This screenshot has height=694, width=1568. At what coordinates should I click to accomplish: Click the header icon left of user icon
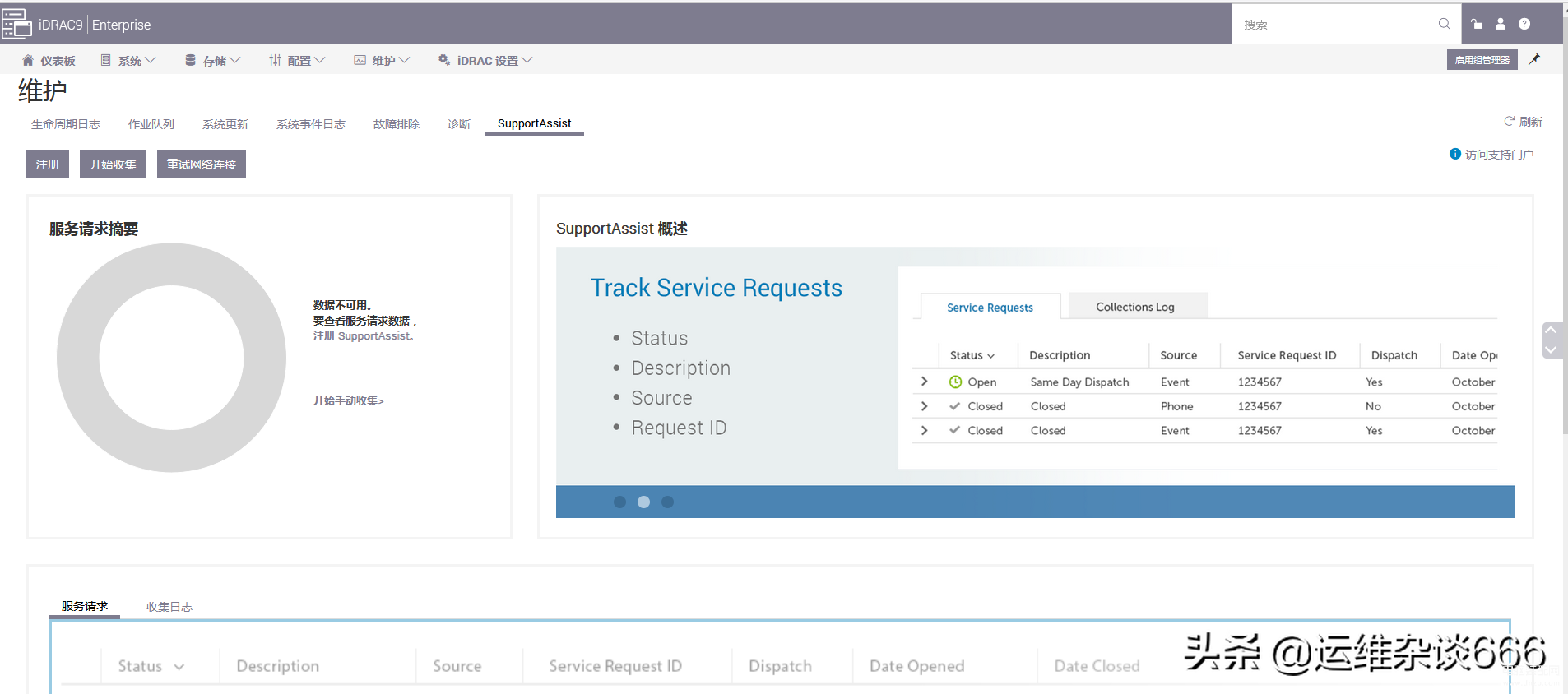tap(1477, 24)
